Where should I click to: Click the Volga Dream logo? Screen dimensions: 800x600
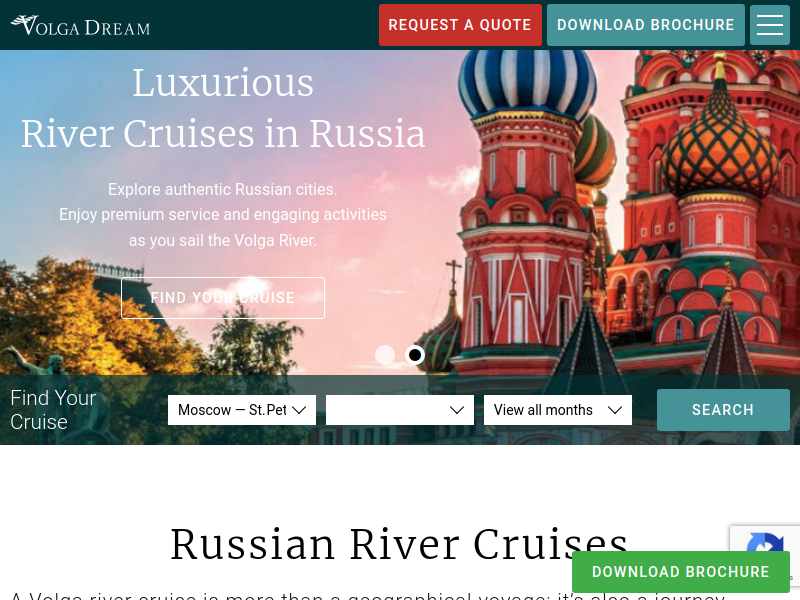click(x=81, y=26)
